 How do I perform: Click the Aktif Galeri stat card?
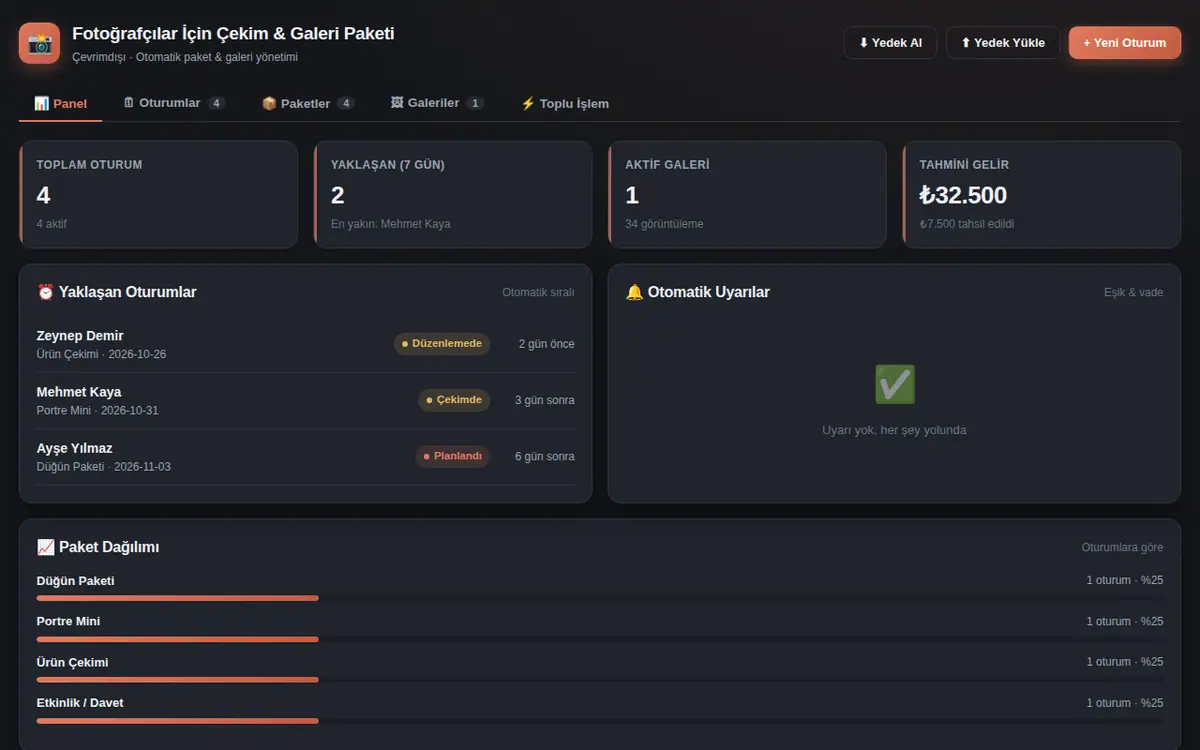pos(747,194)
